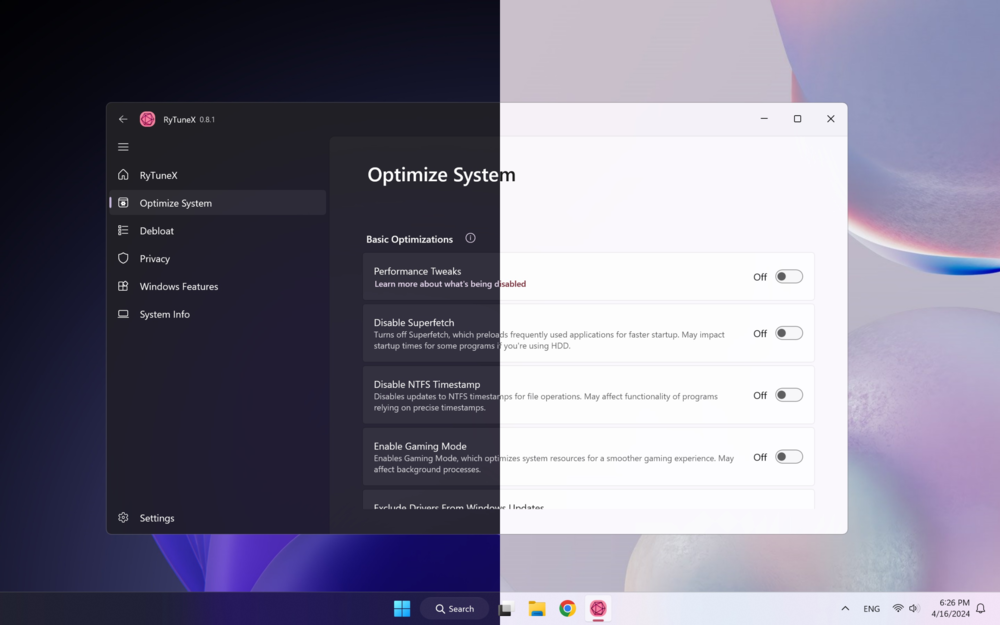Expand hidden icons in the system tray

(x=845, y=608)
